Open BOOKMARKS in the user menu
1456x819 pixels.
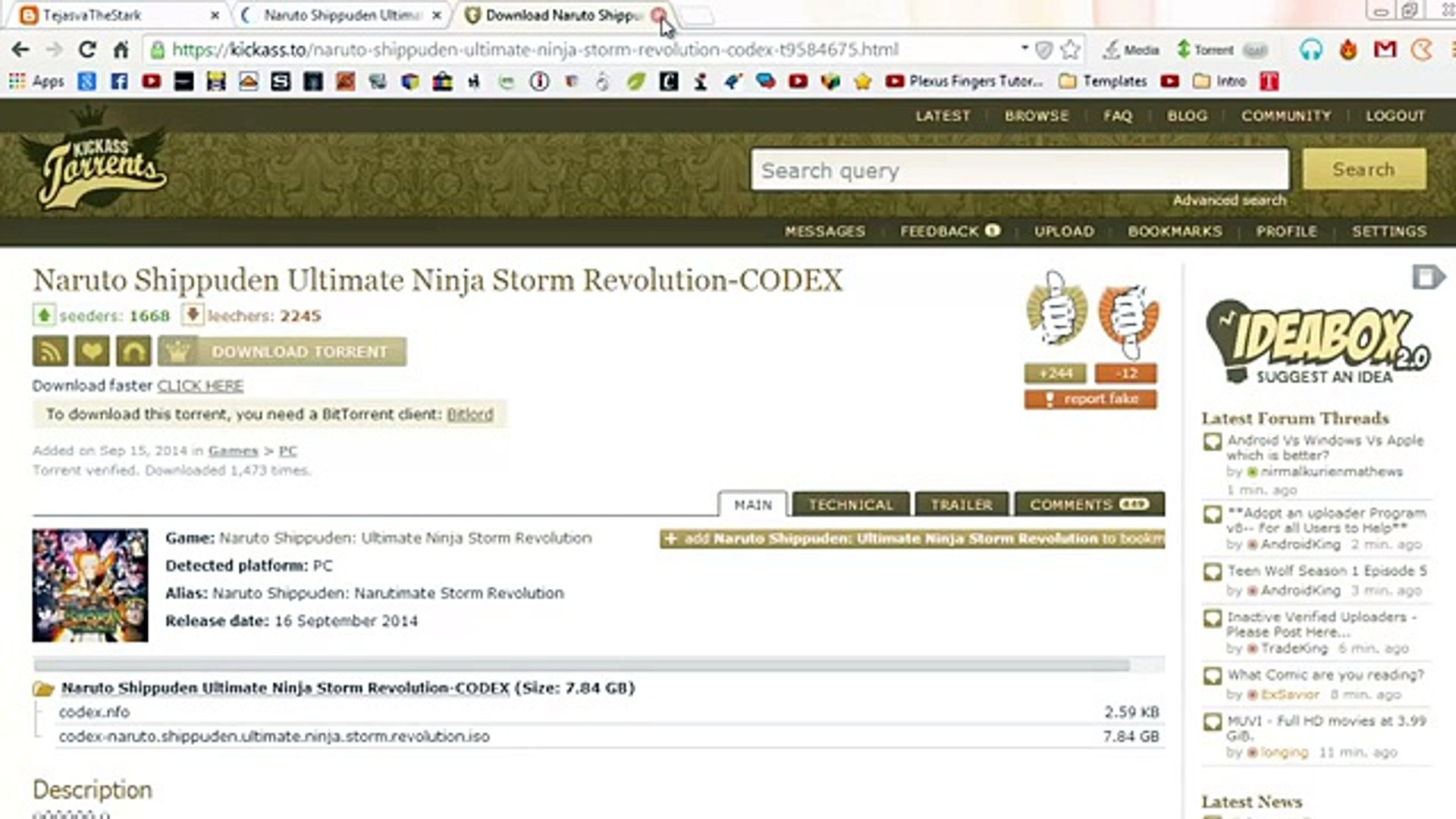[x=1175, y=231]
